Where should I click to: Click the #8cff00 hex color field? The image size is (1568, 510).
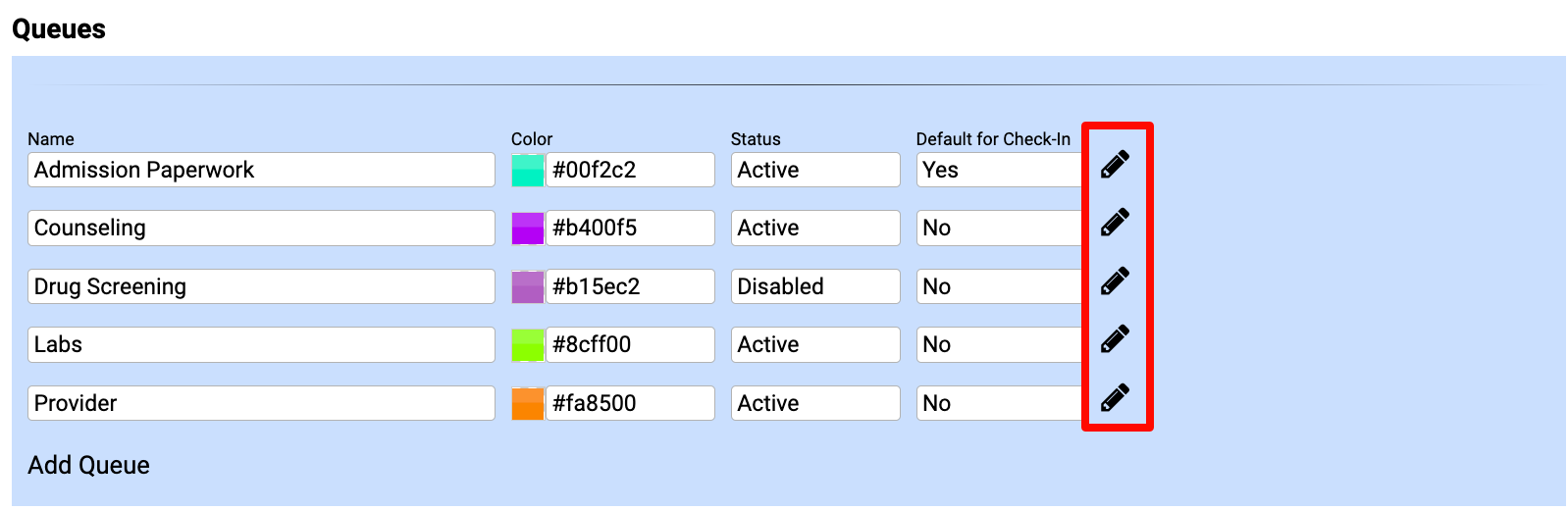click(x=630, y=344)
